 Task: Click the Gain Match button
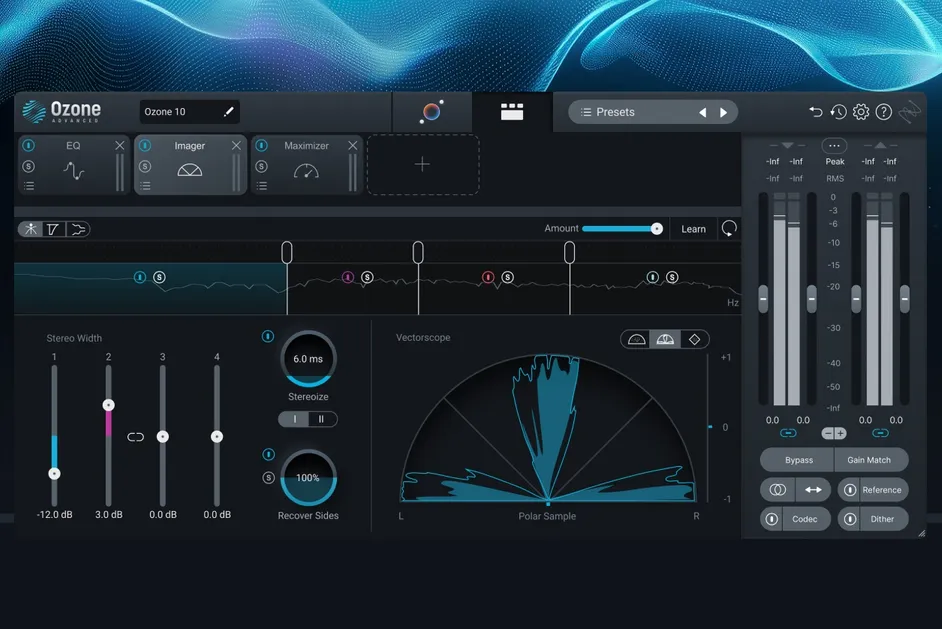[869, 460]
